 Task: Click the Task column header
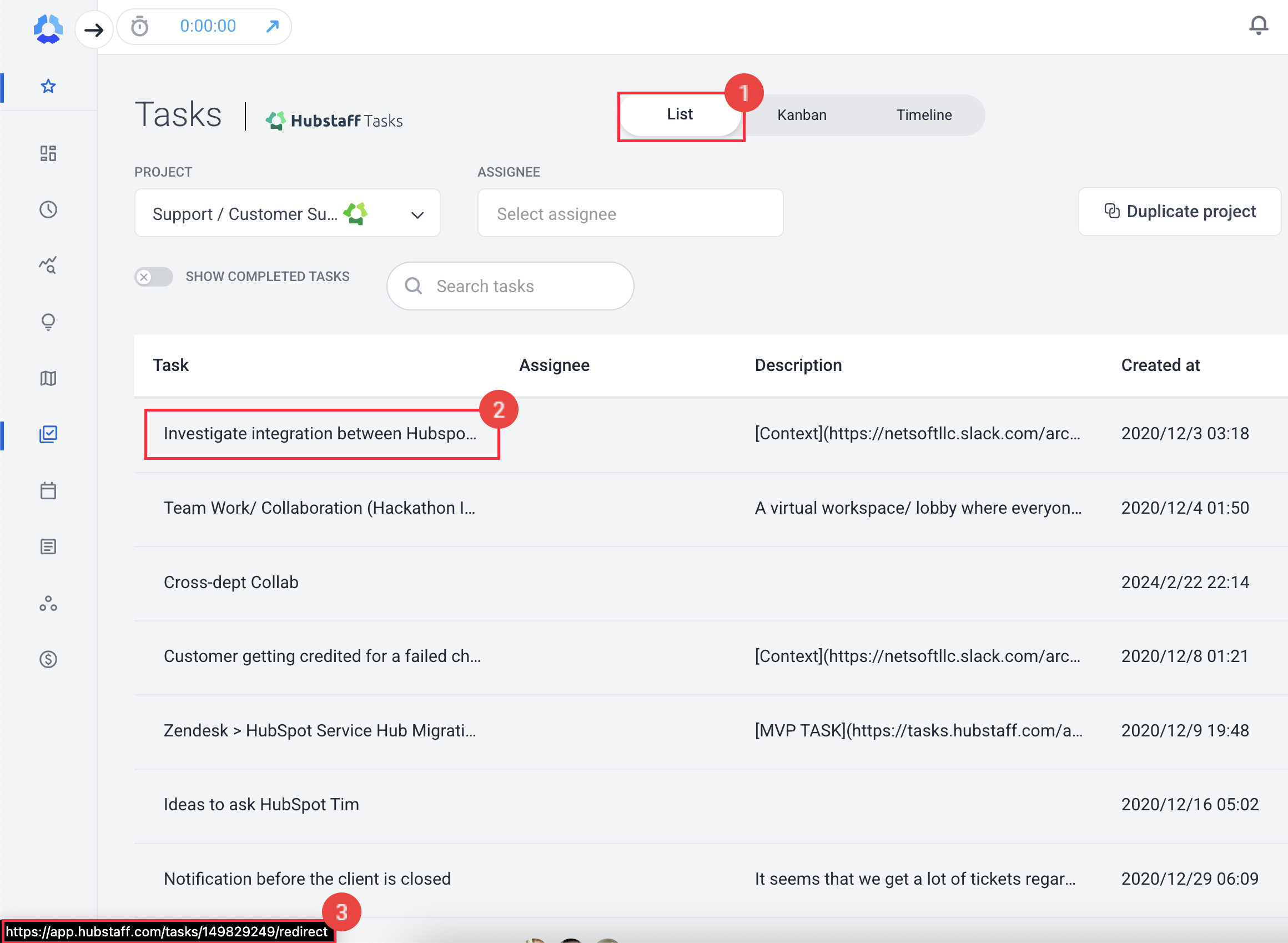click(x=170, y=365)
